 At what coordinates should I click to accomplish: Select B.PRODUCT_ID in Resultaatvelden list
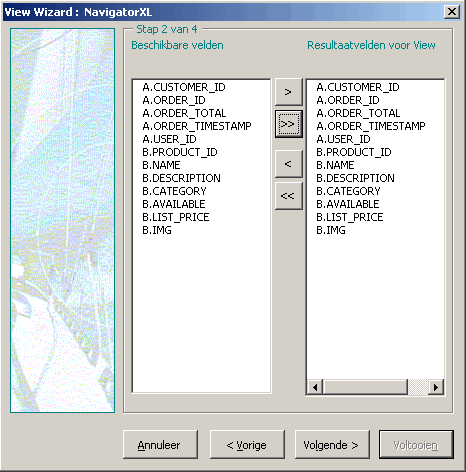click(x=354, y=152)
